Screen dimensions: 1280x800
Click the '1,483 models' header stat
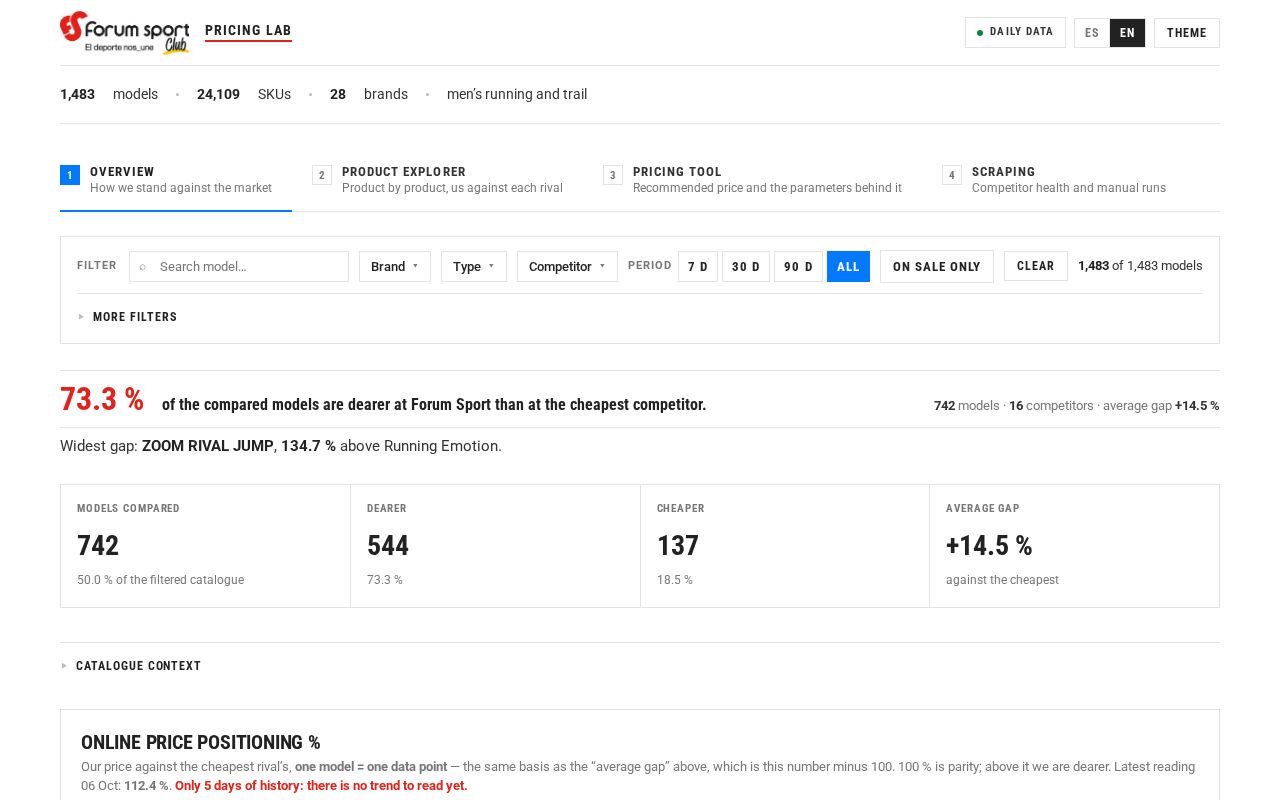pos(109,94)
